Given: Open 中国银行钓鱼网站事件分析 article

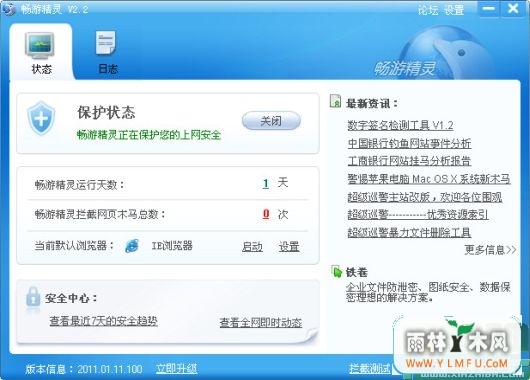Looking at the screenshot, I should tap(409, 143).
